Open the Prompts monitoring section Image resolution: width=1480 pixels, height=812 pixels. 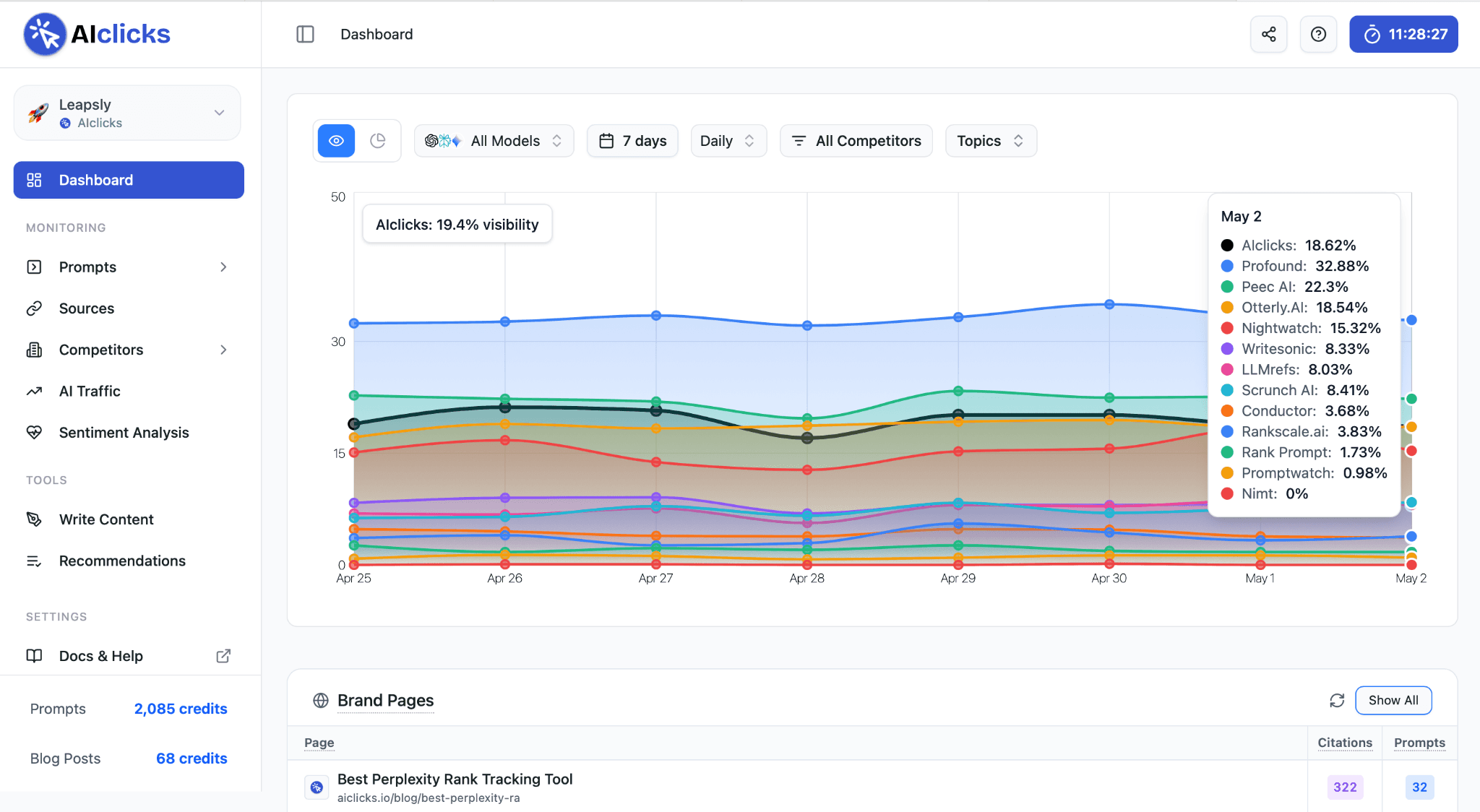coord(129,267)
